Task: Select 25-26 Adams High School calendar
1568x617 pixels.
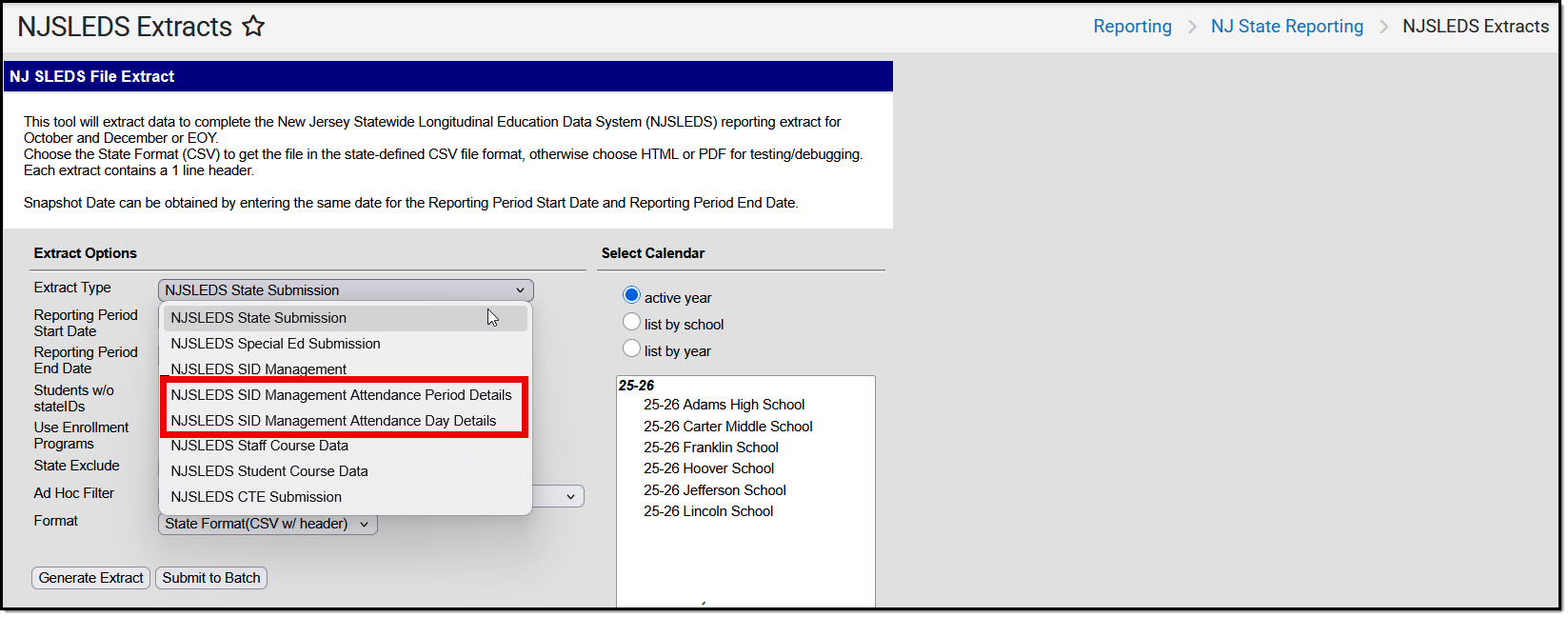Action: point(724,405)
